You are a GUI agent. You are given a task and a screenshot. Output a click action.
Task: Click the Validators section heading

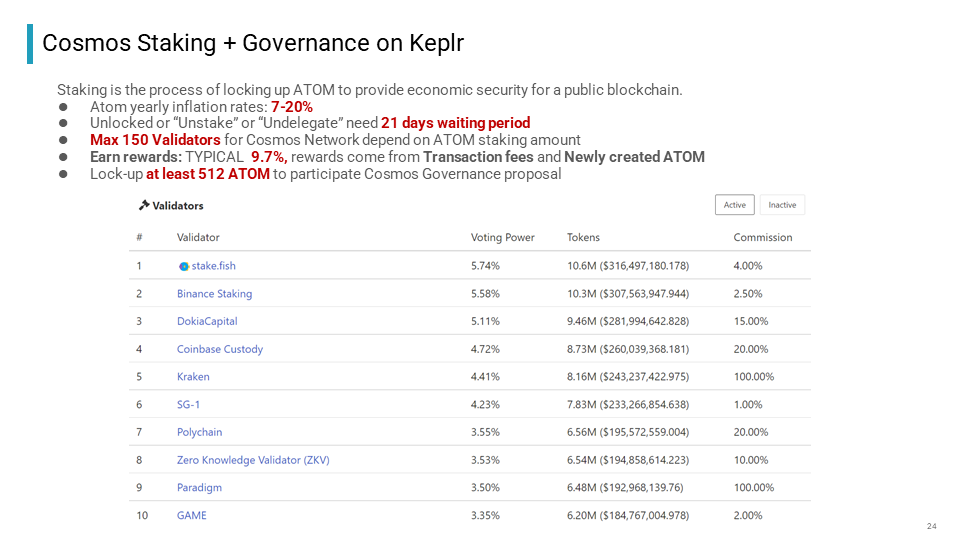178,206
